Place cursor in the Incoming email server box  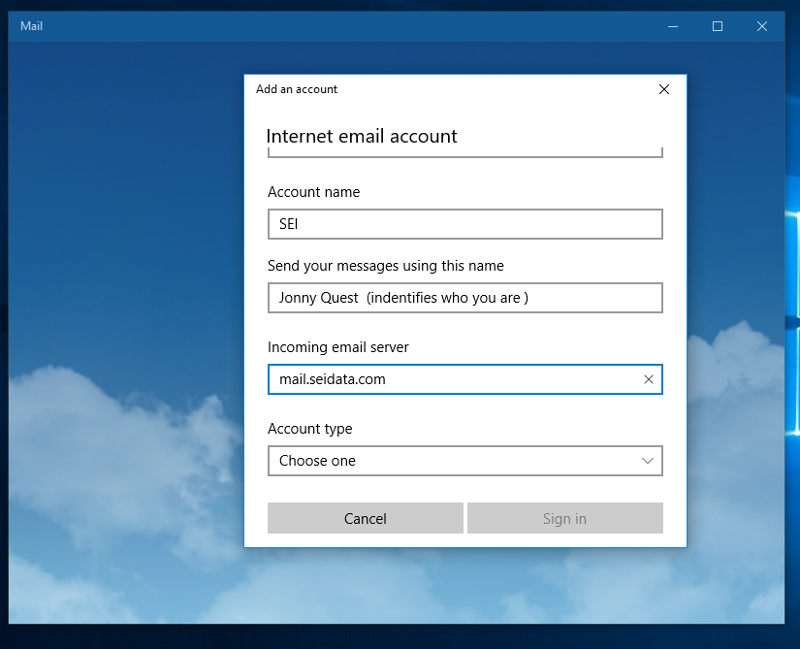coord(450,379)
